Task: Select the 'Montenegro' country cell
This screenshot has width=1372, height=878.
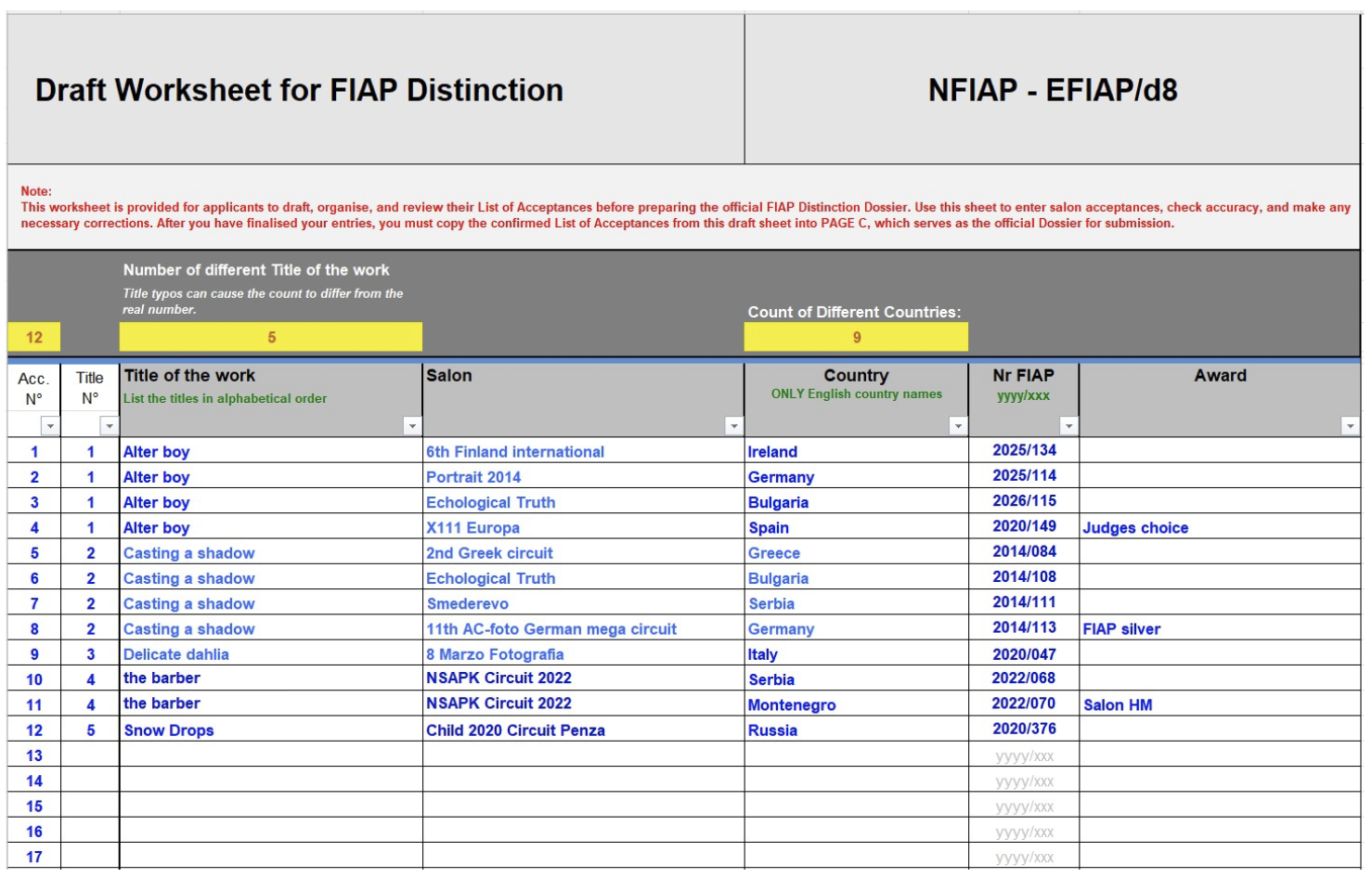Action: pos(792,705)
